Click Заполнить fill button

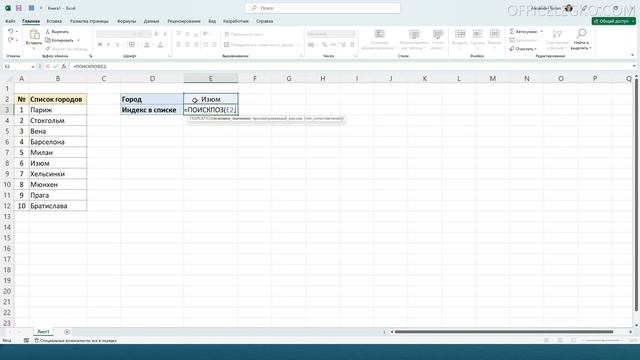point(524,40)
